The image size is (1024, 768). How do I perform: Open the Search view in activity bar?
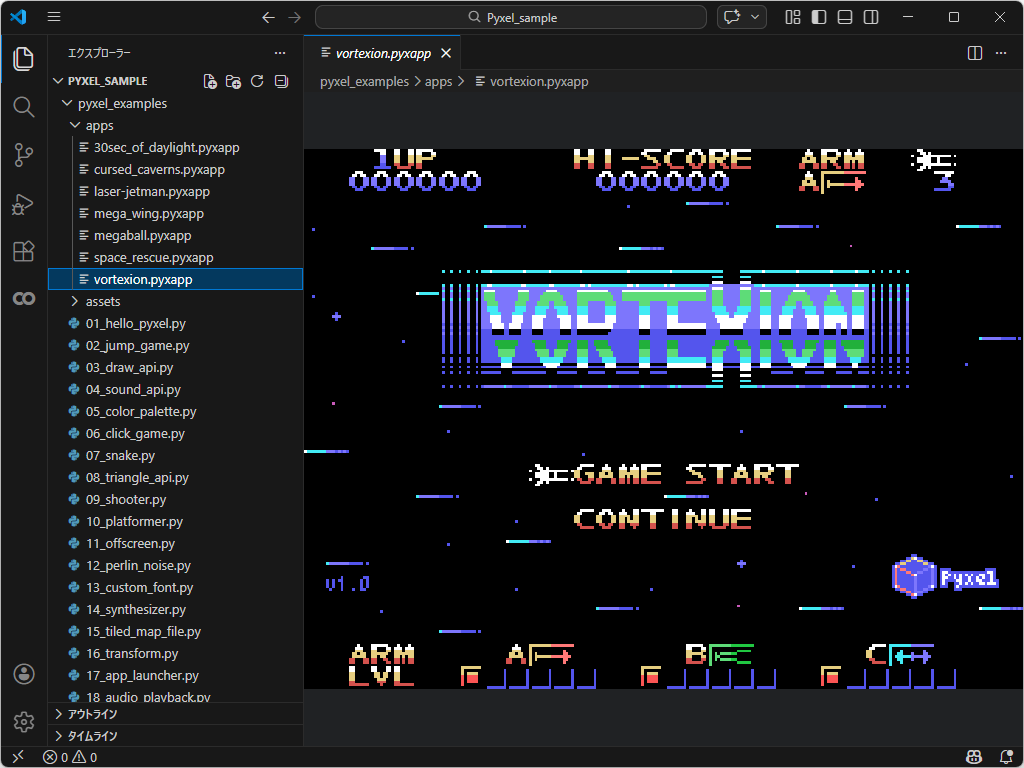(24, 106)
